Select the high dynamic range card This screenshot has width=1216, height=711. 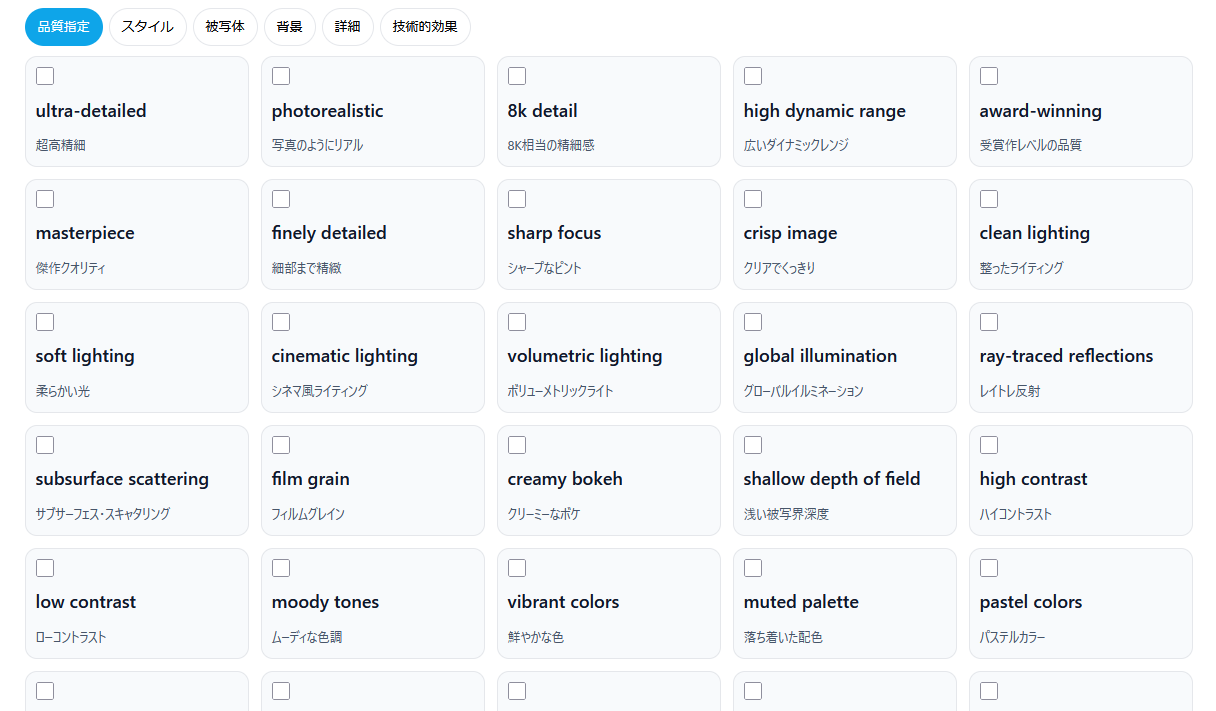[844, 112]
